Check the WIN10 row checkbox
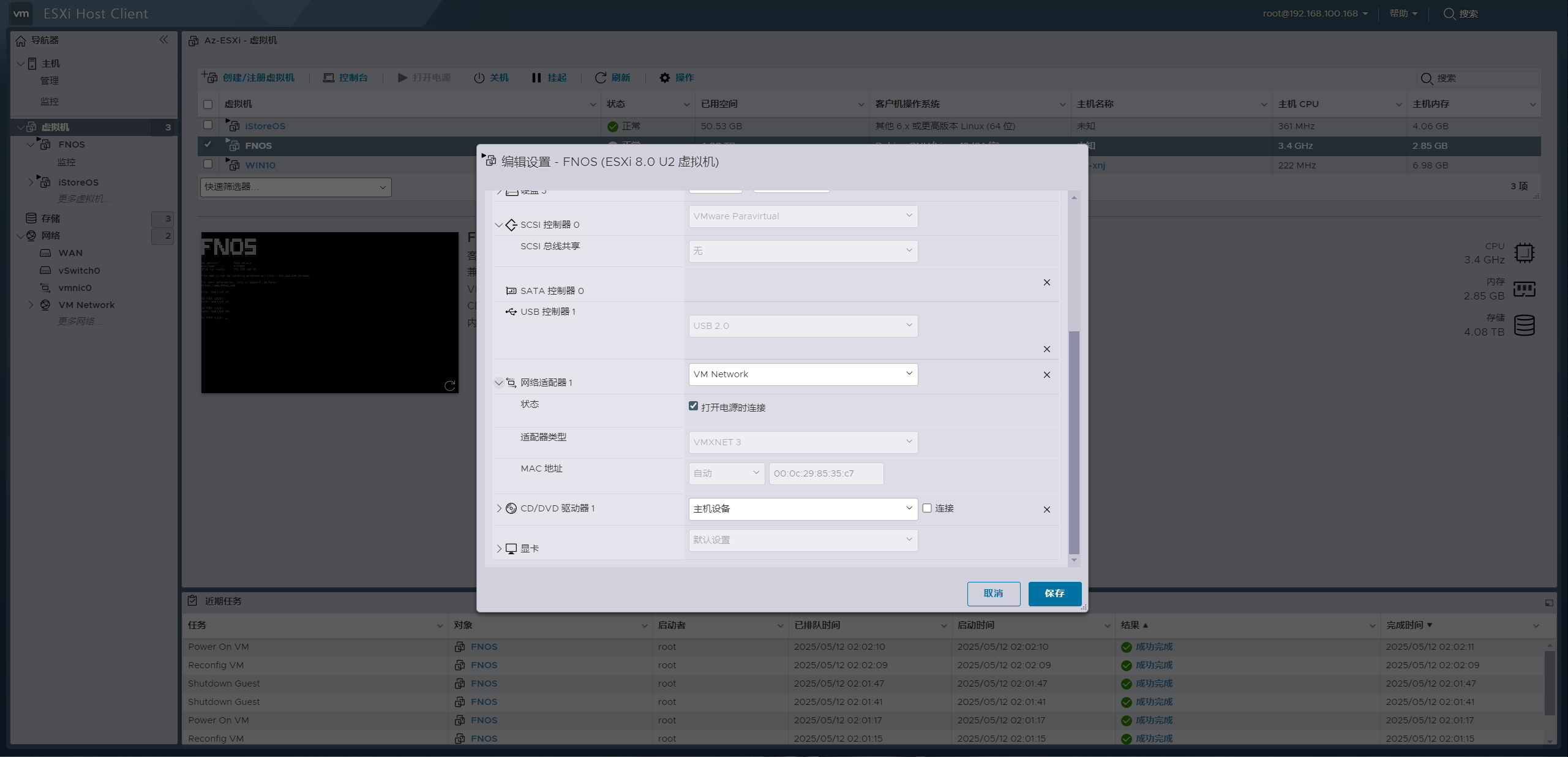Screen dimensions: 1568x757 tap(208, 164)
